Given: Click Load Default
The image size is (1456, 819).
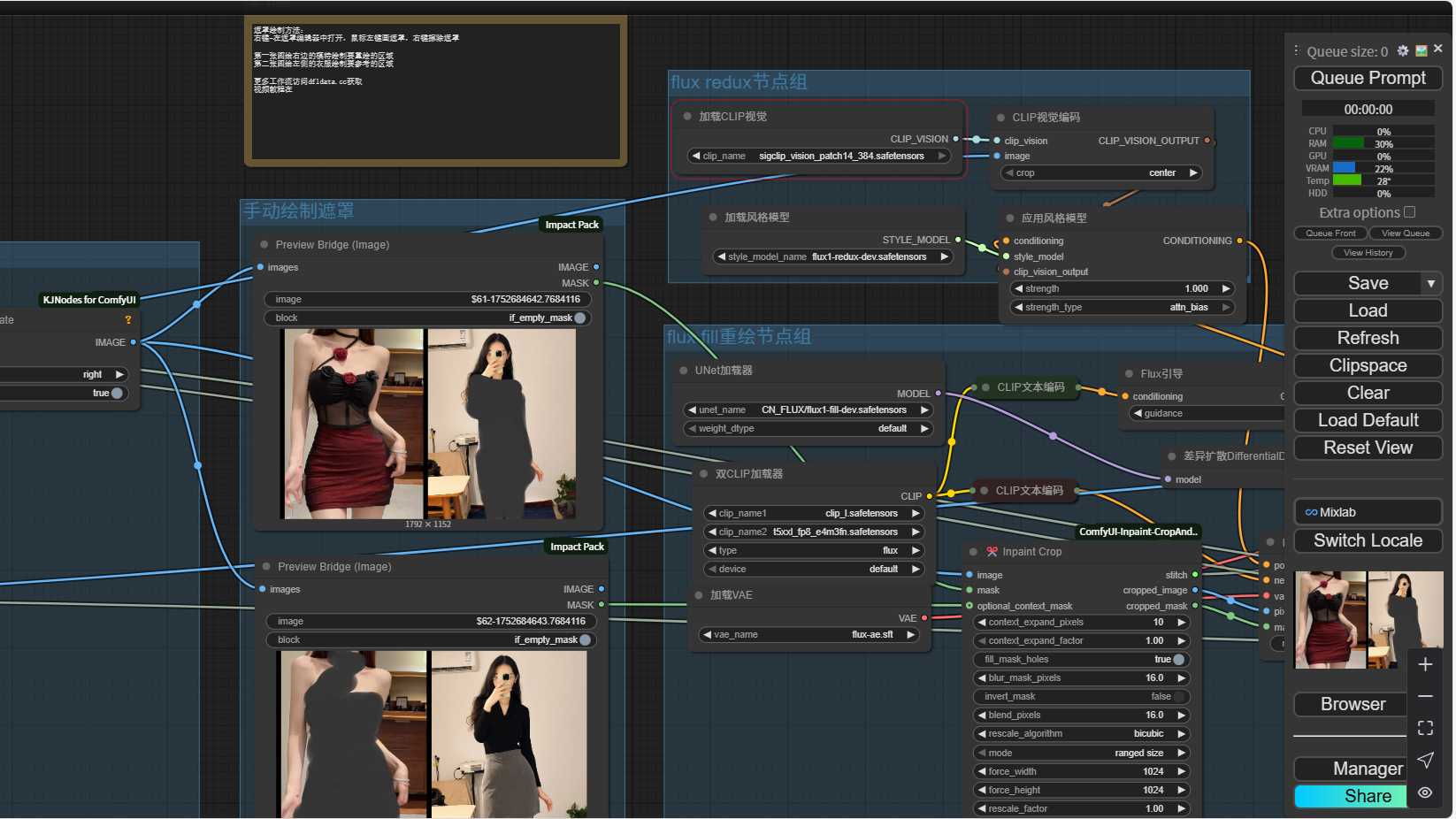Looking at the screenshot, I should [1368, 420].
